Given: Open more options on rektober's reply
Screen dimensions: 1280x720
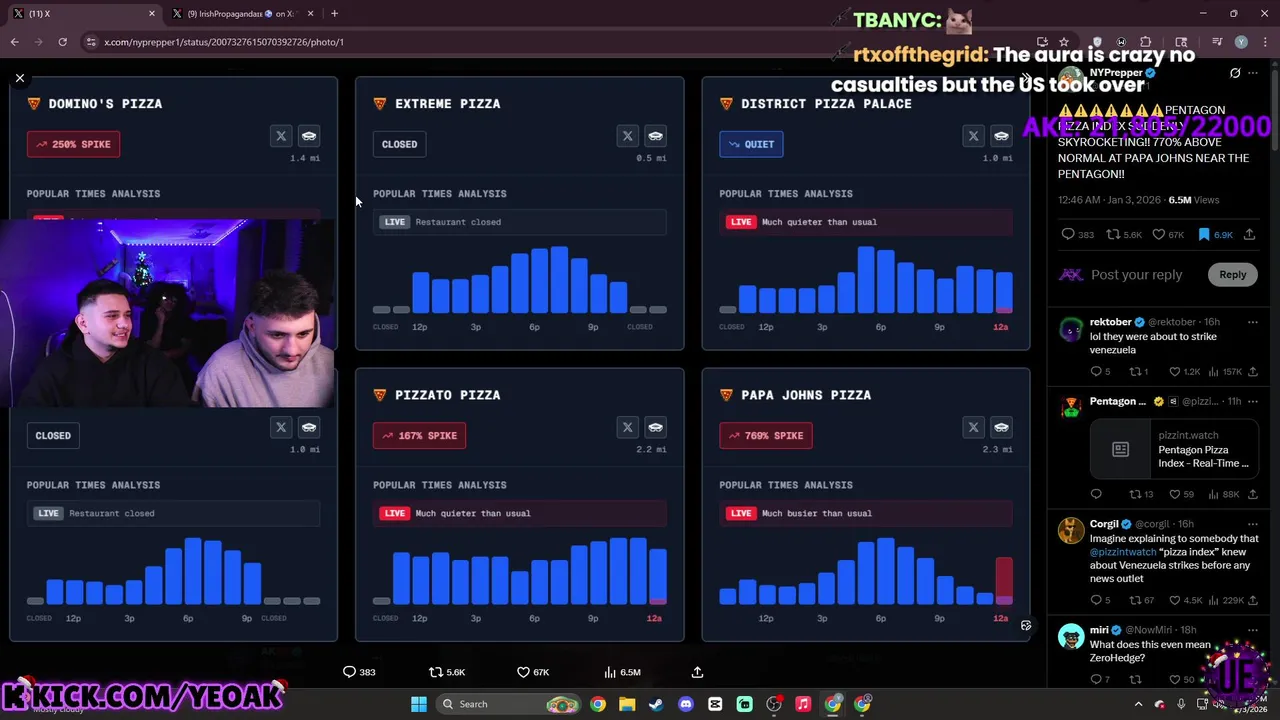Looking at the screenshot, I should coord(1252,322).
